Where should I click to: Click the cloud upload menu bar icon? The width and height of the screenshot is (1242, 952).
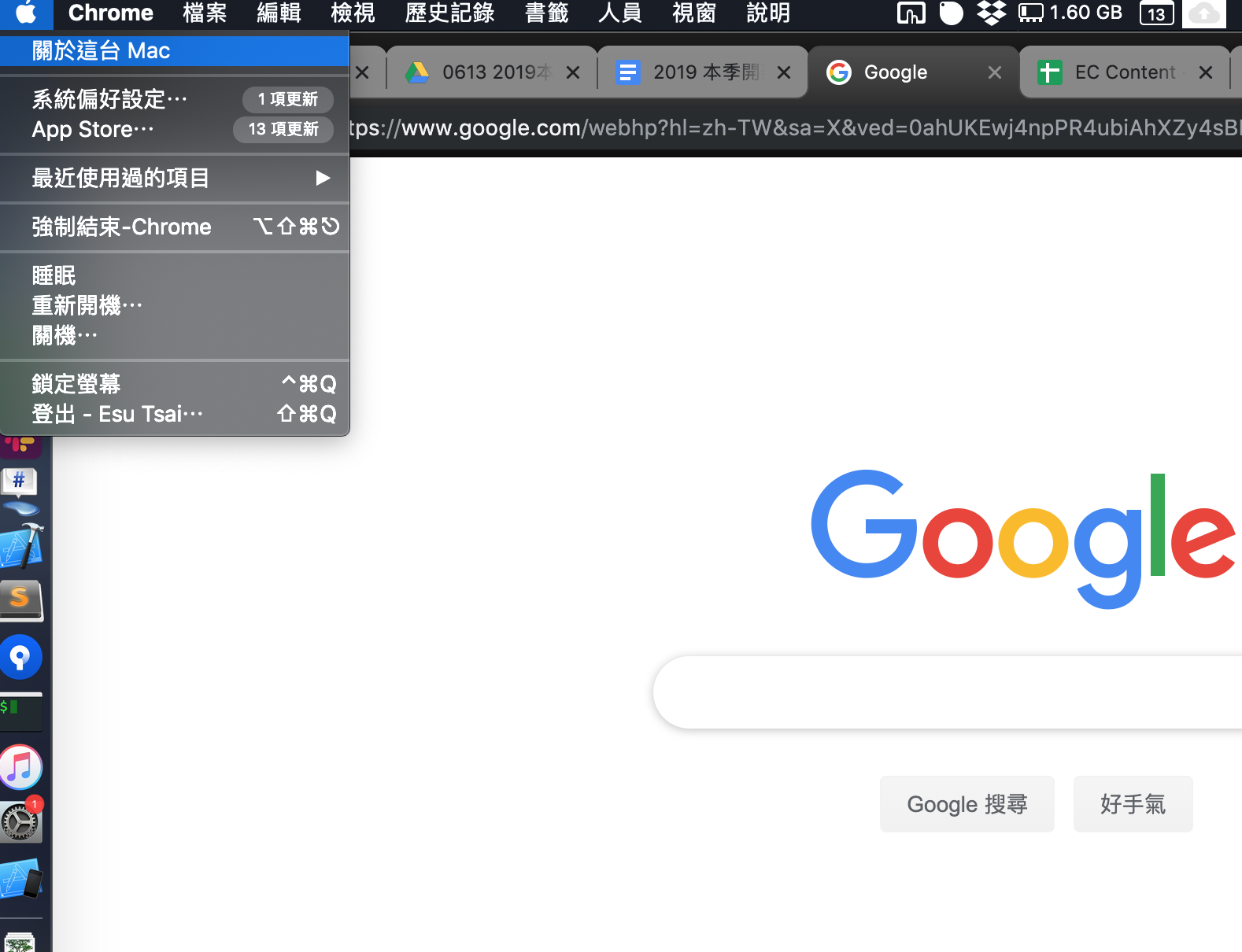pyautogui.click(x=1204, y=13)
